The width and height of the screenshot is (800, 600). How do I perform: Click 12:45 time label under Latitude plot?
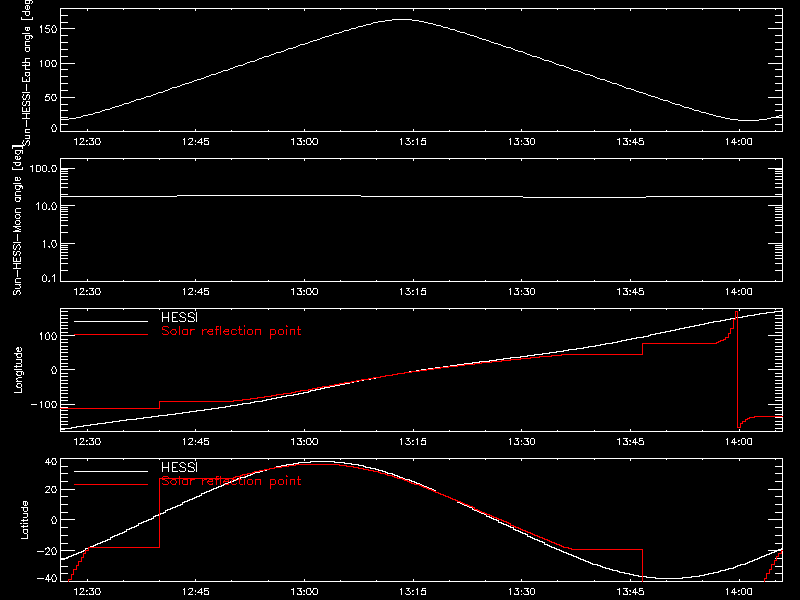(195, 592)
